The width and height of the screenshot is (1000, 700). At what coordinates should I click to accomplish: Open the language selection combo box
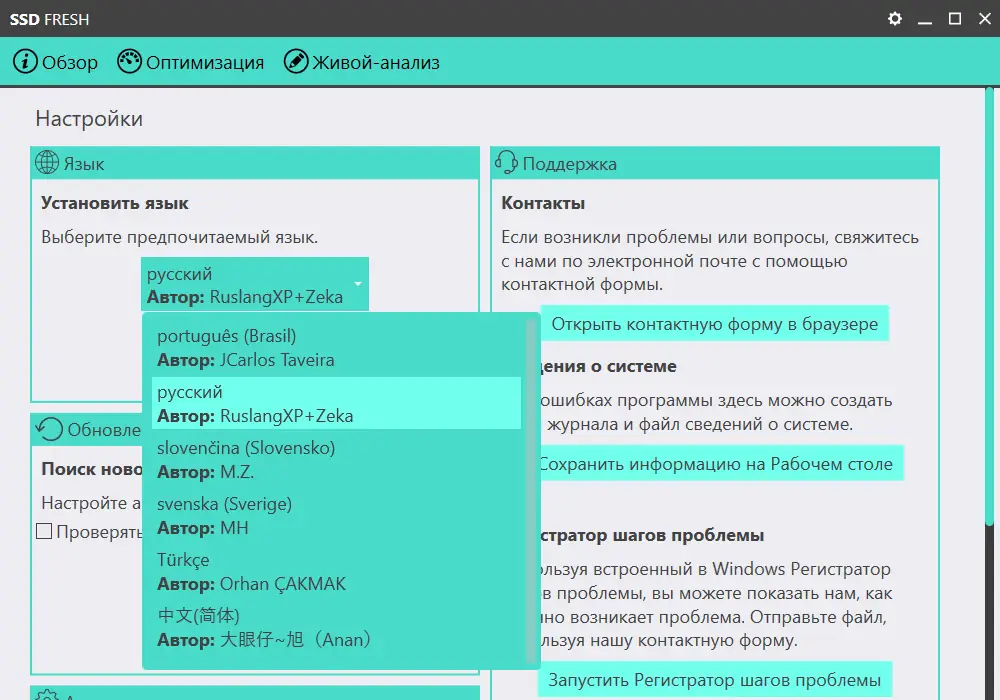(255, 283)
